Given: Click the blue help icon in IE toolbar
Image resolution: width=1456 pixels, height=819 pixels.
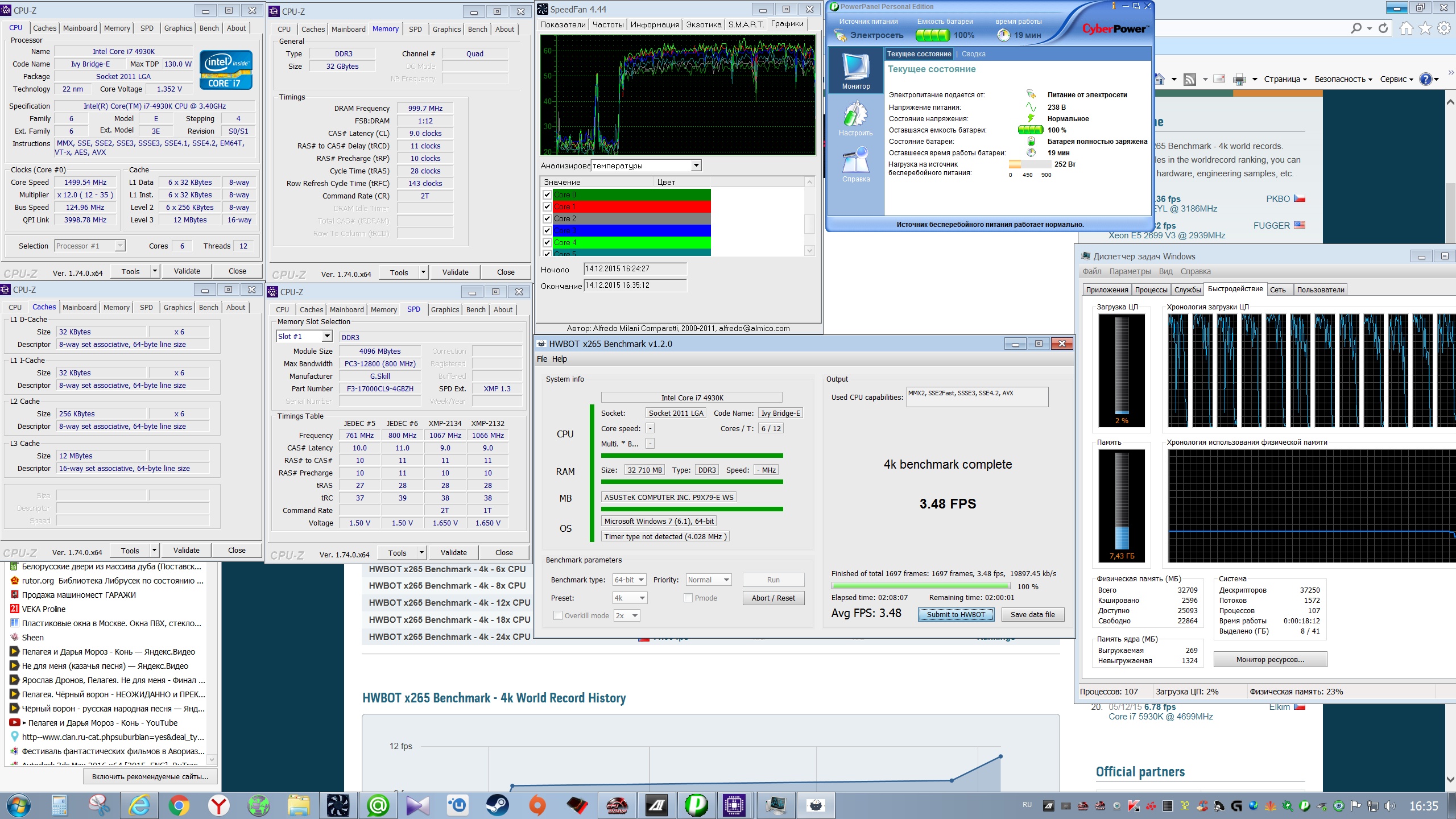Looking at the screenshot, I should pos(1425,79).
